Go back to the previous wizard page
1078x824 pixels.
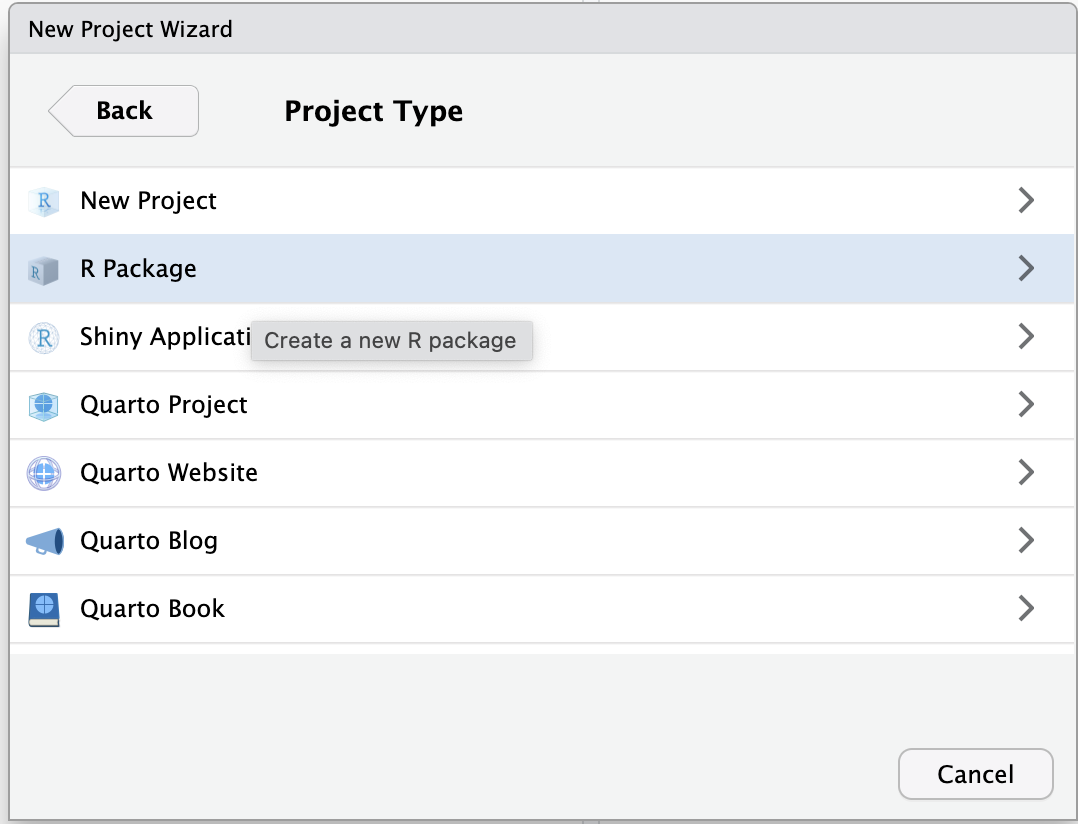click(x=124, y=111)
